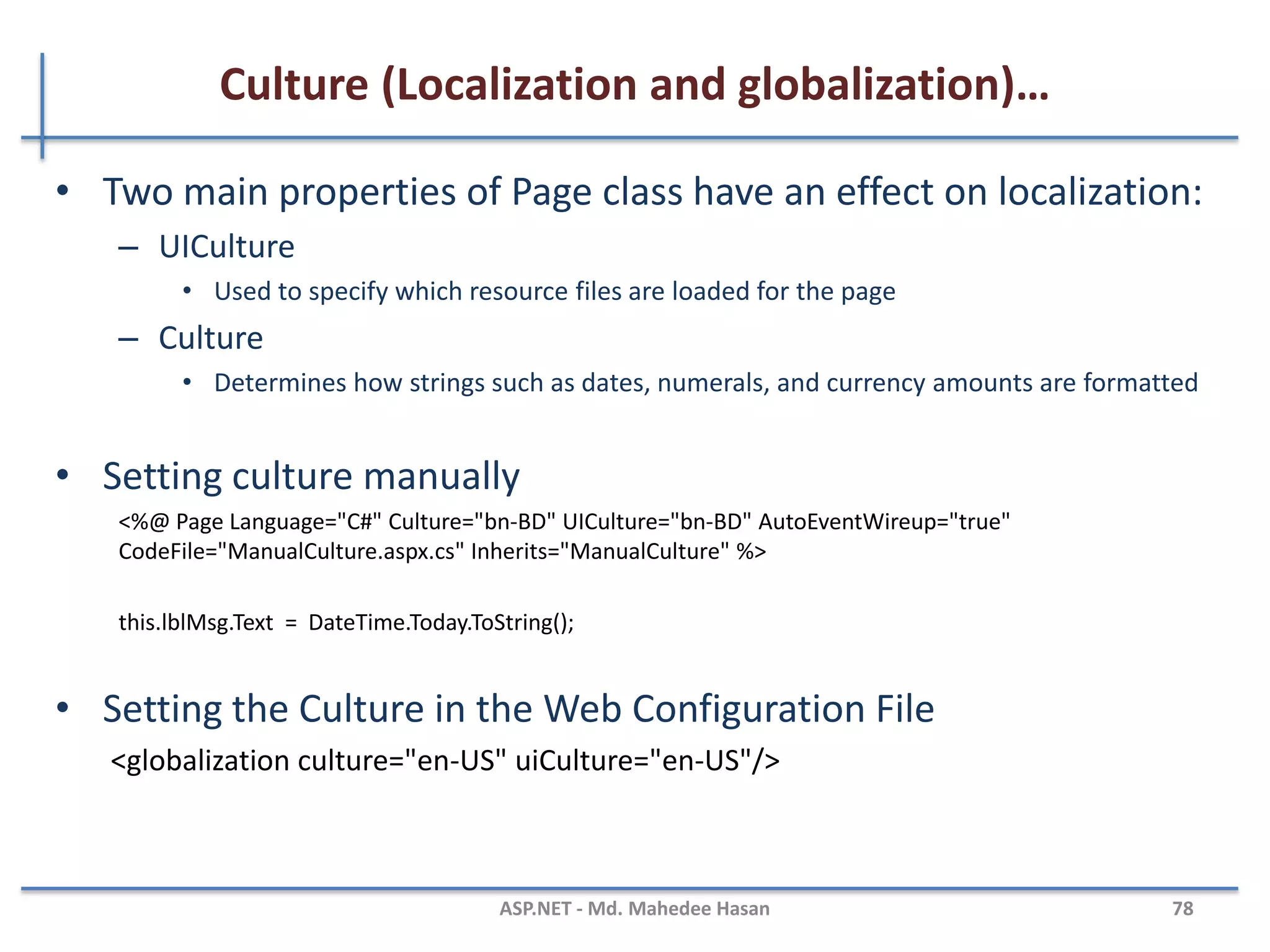Click the footer text 'ASP.NET - Md. Mahedee Hasan'
The height and width of the screenshot is (952, 1270).
click(634, 909)
